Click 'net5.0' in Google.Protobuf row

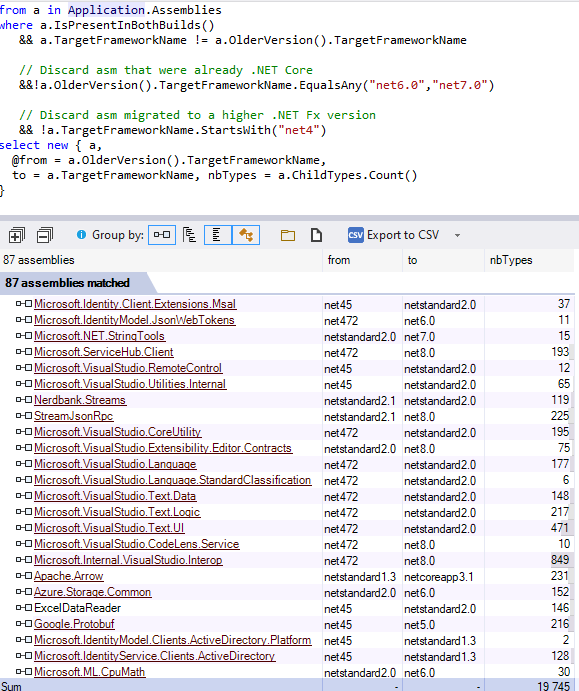[419, 624]
